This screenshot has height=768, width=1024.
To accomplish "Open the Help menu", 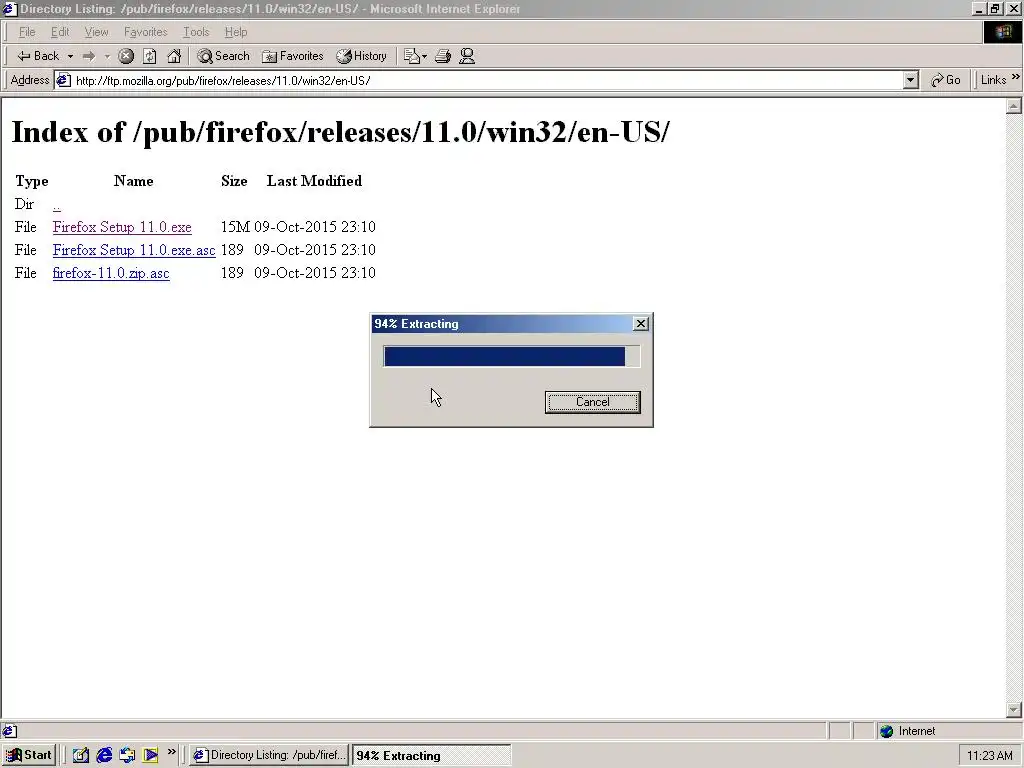I will 236,32.
